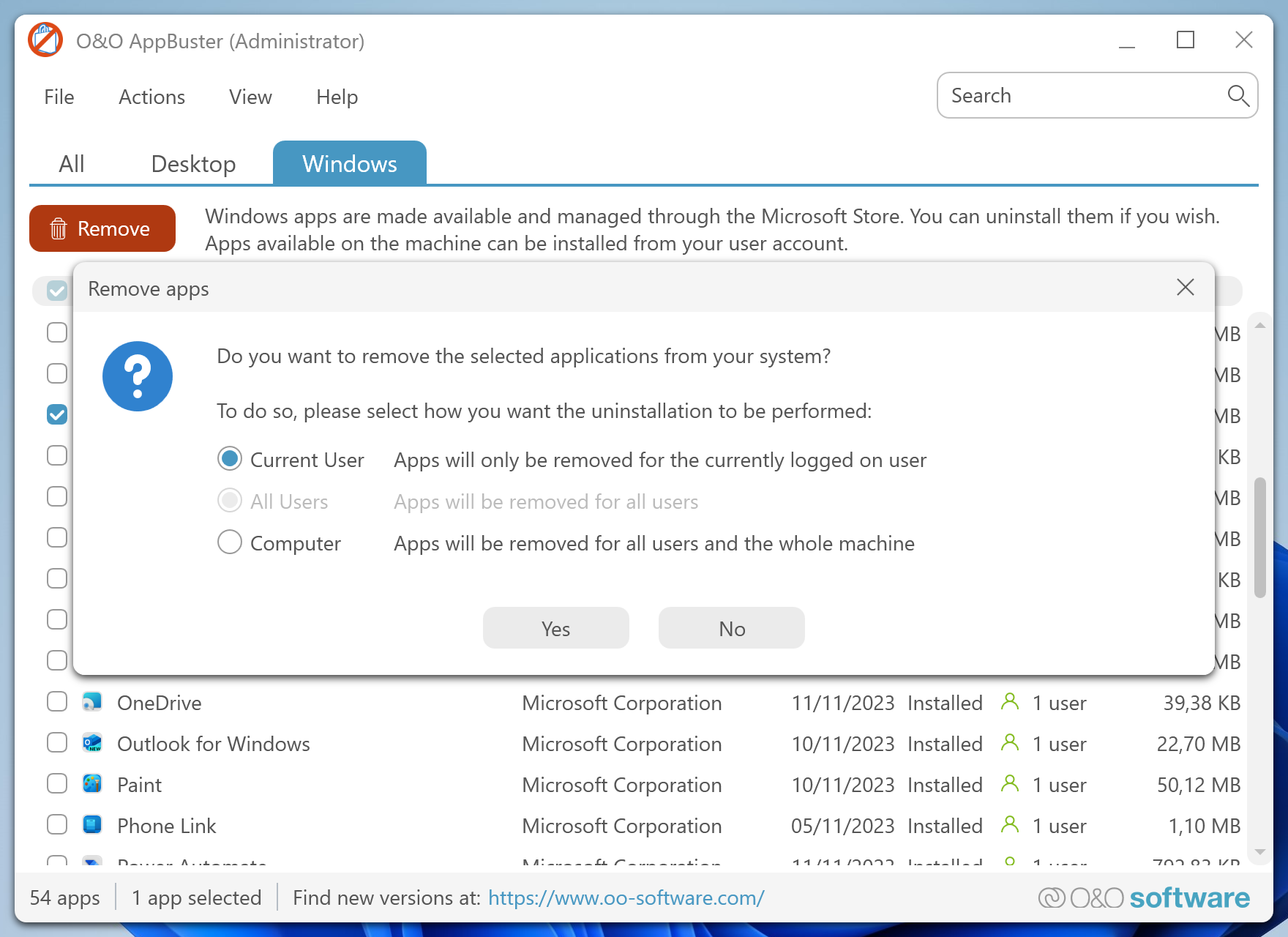Open the Help menu

click(337, 97)
